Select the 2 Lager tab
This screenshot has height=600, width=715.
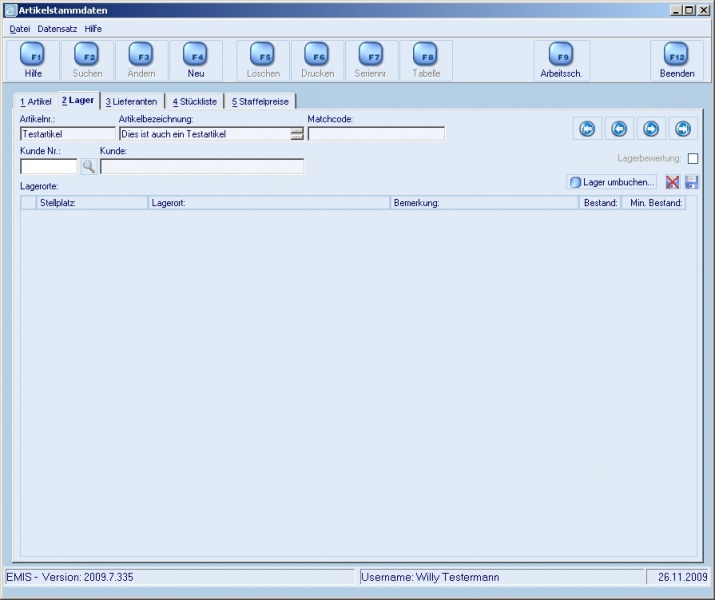(78, 100)
